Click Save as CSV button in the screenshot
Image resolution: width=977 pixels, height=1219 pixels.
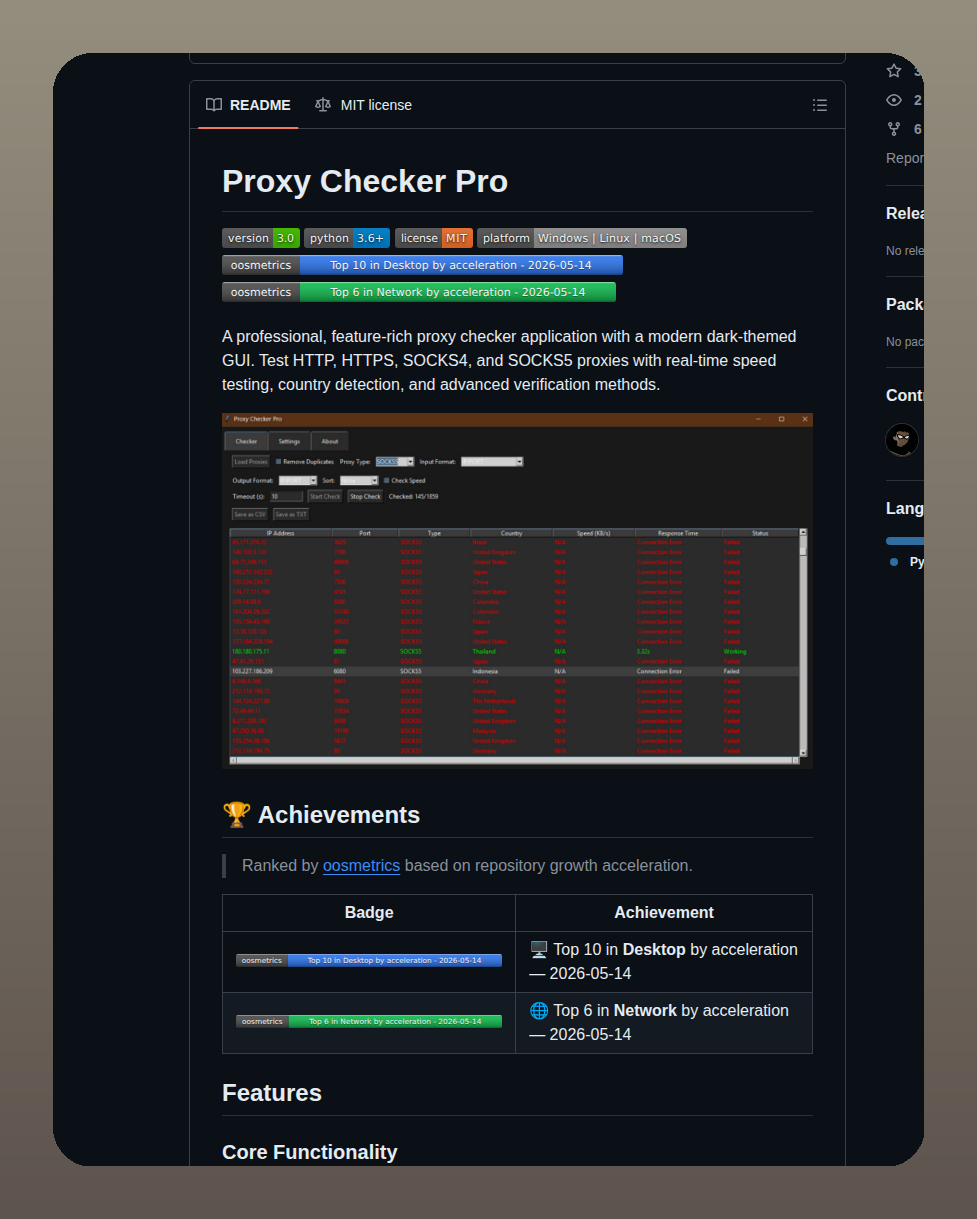pyautogui.click(x=250, y=514)
